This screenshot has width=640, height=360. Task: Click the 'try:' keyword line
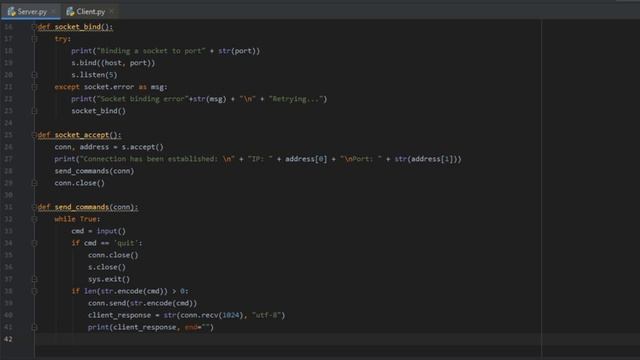point(62,39)
